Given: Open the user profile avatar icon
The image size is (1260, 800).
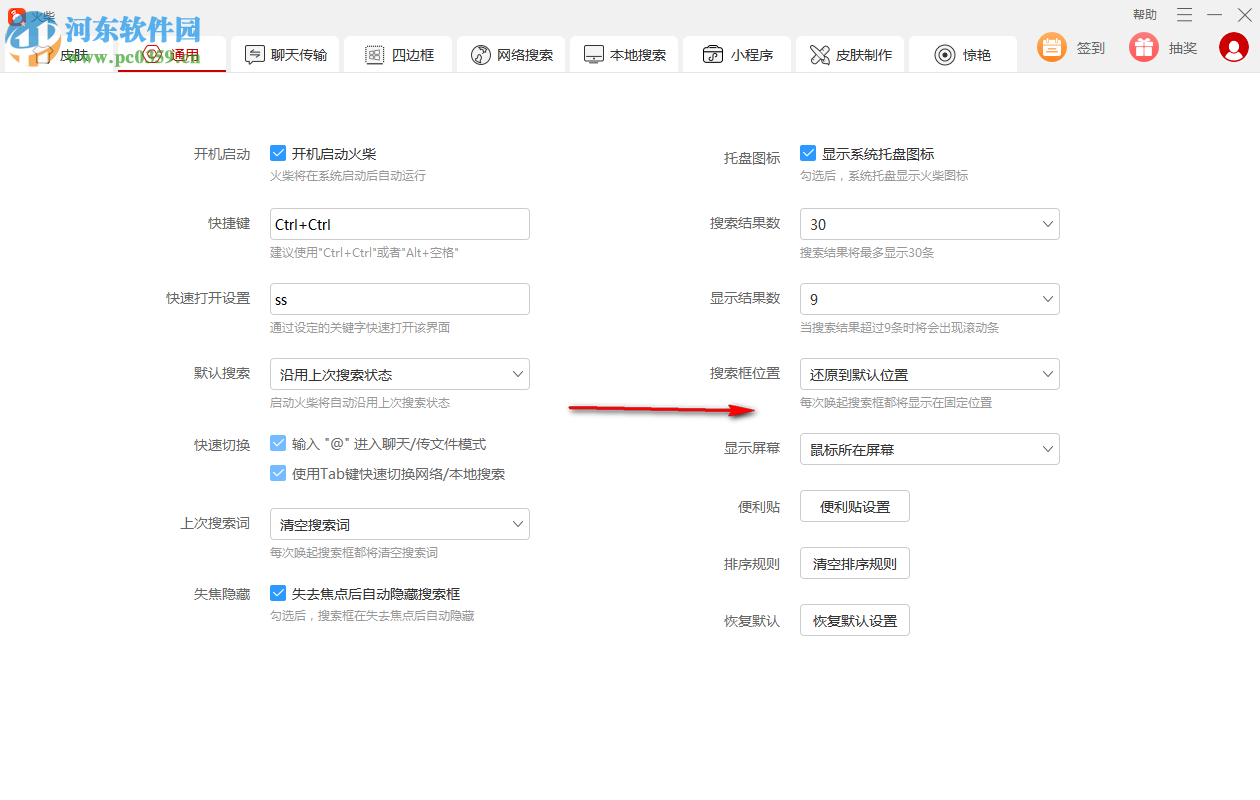Looking at the screenshot, I should [x=1233, y=47].
